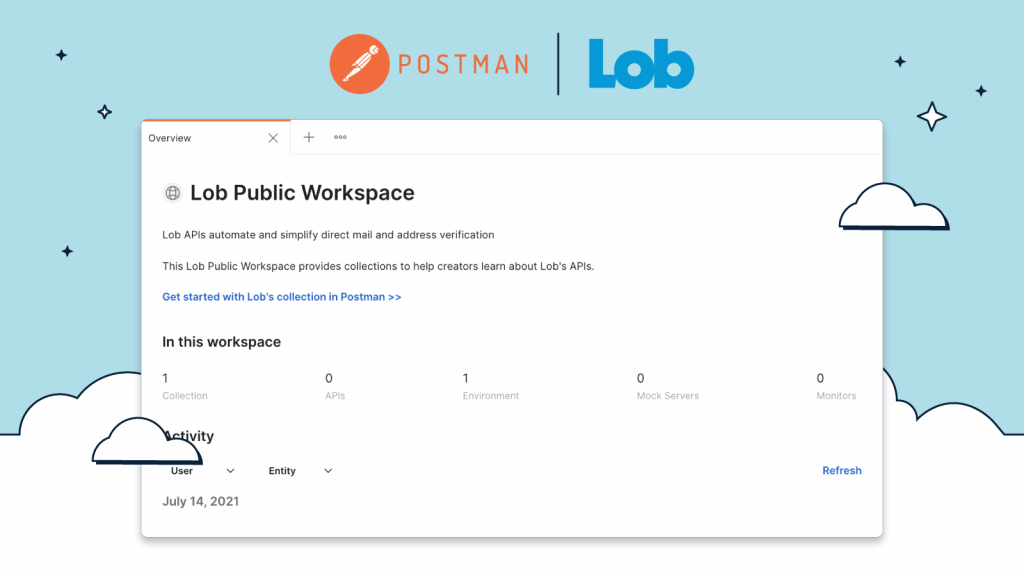The image size is (1024, 576).
Task: Select the July 14, 2021 date heading
Action: coord(200,502)
